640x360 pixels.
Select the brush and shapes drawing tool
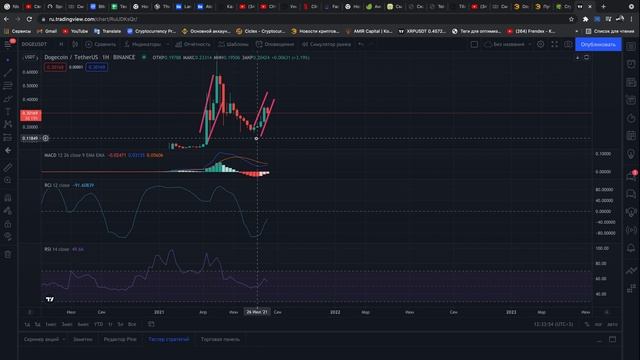point(8,98)
